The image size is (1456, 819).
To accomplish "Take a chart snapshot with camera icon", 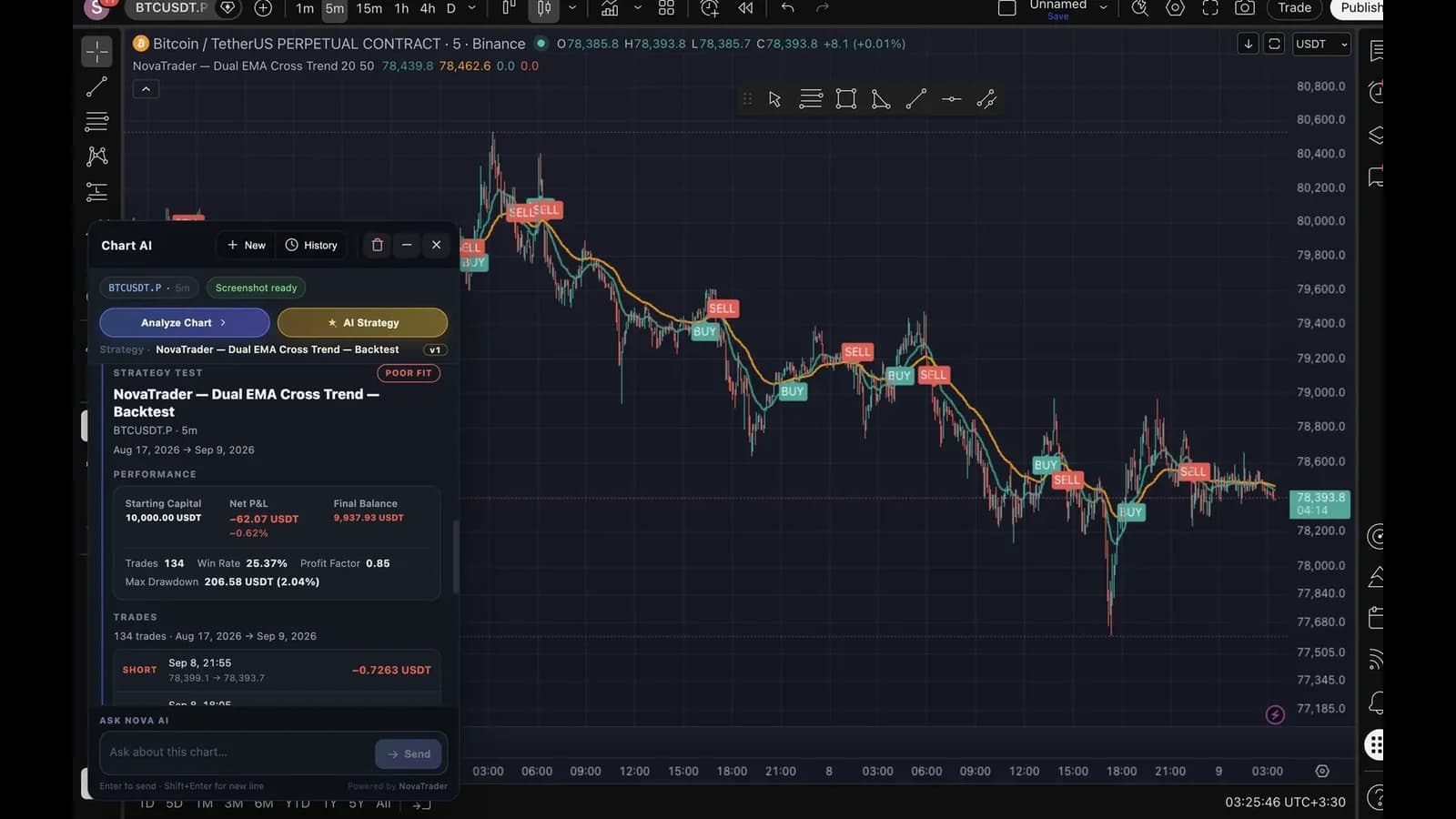I will coord(1245,8).
